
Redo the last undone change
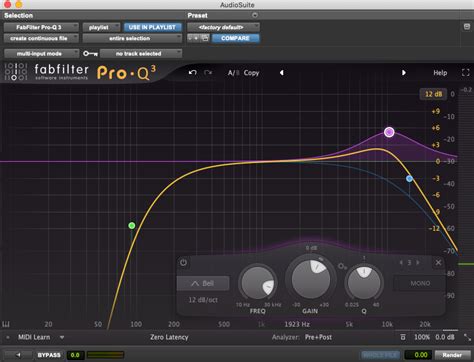click(208, 73)
